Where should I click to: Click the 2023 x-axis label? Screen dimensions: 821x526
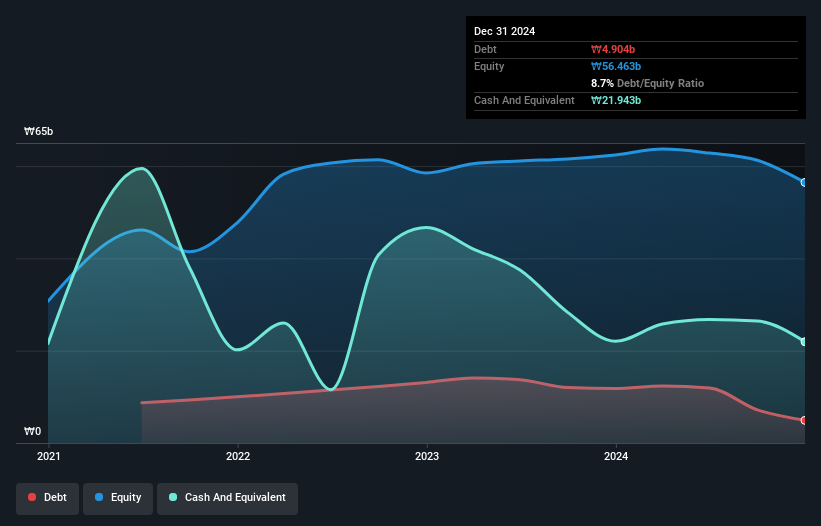(427, 456)
